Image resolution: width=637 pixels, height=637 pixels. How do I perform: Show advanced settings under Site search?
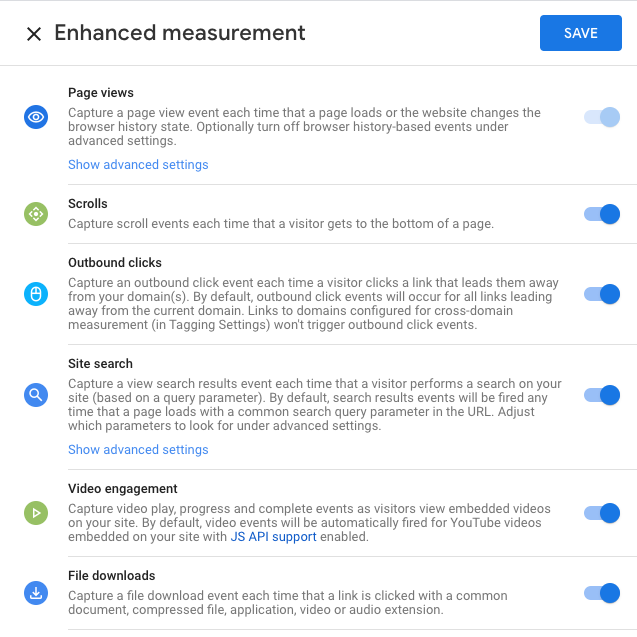(x=138, y=450)
